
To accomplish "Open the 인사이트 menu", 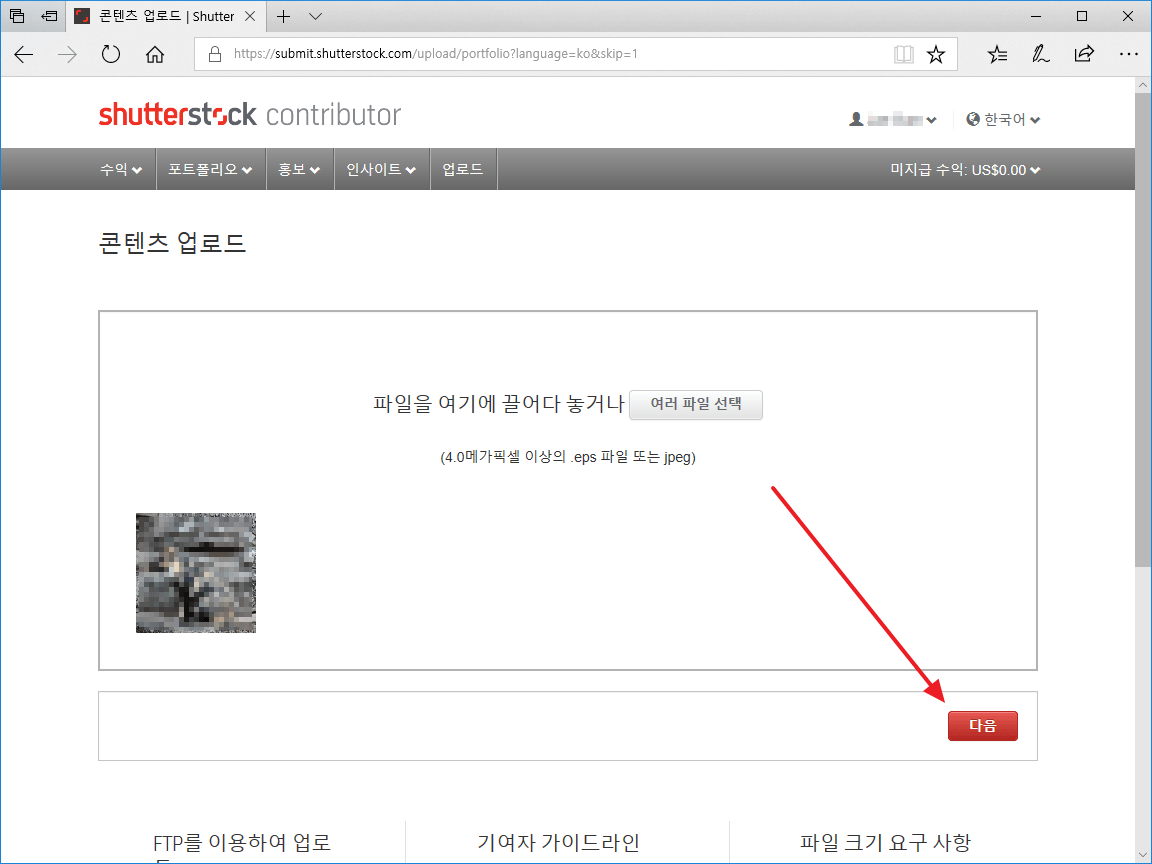I will point(380,170).
